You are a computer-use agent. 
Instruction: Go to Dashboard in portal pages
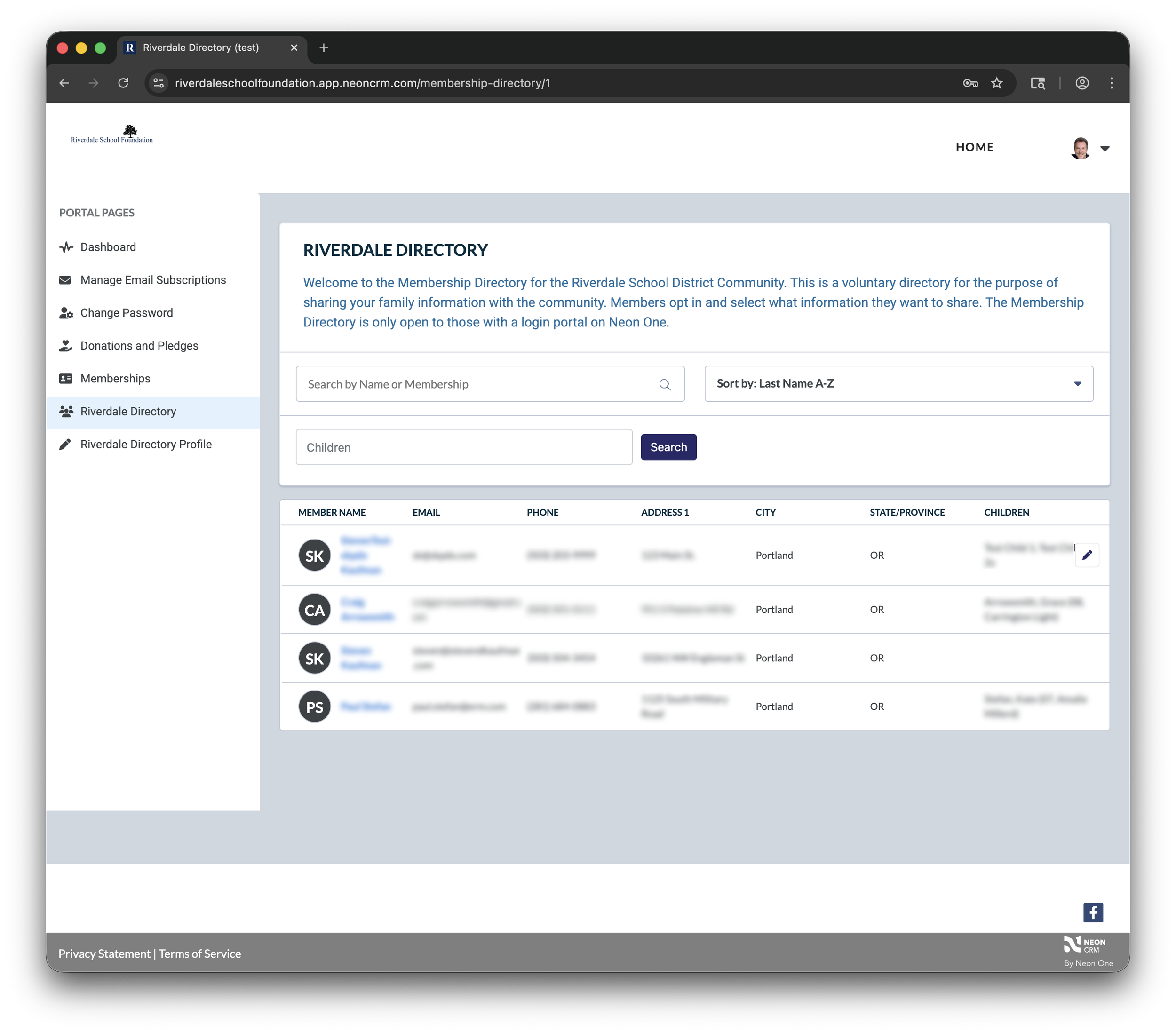[108, 247]
